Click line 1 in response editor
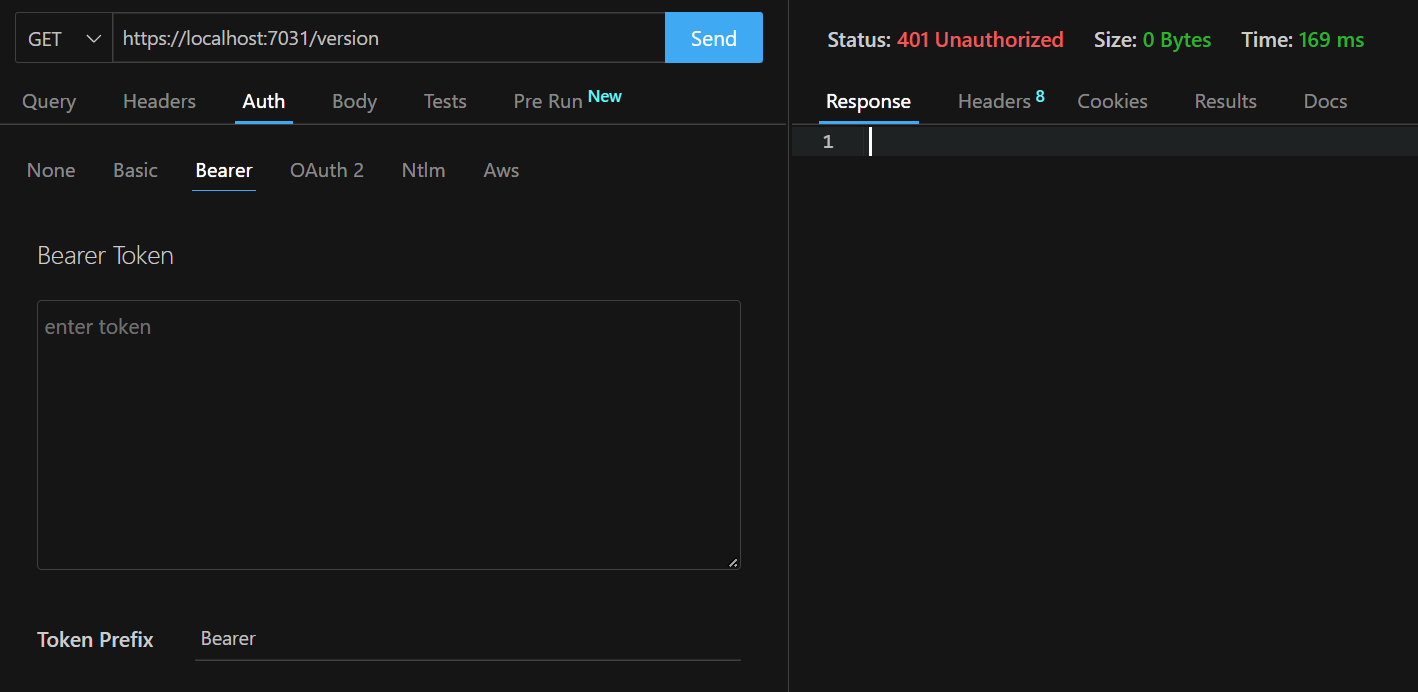Screen dimensions: 1418x692 tap(1105, 142)
